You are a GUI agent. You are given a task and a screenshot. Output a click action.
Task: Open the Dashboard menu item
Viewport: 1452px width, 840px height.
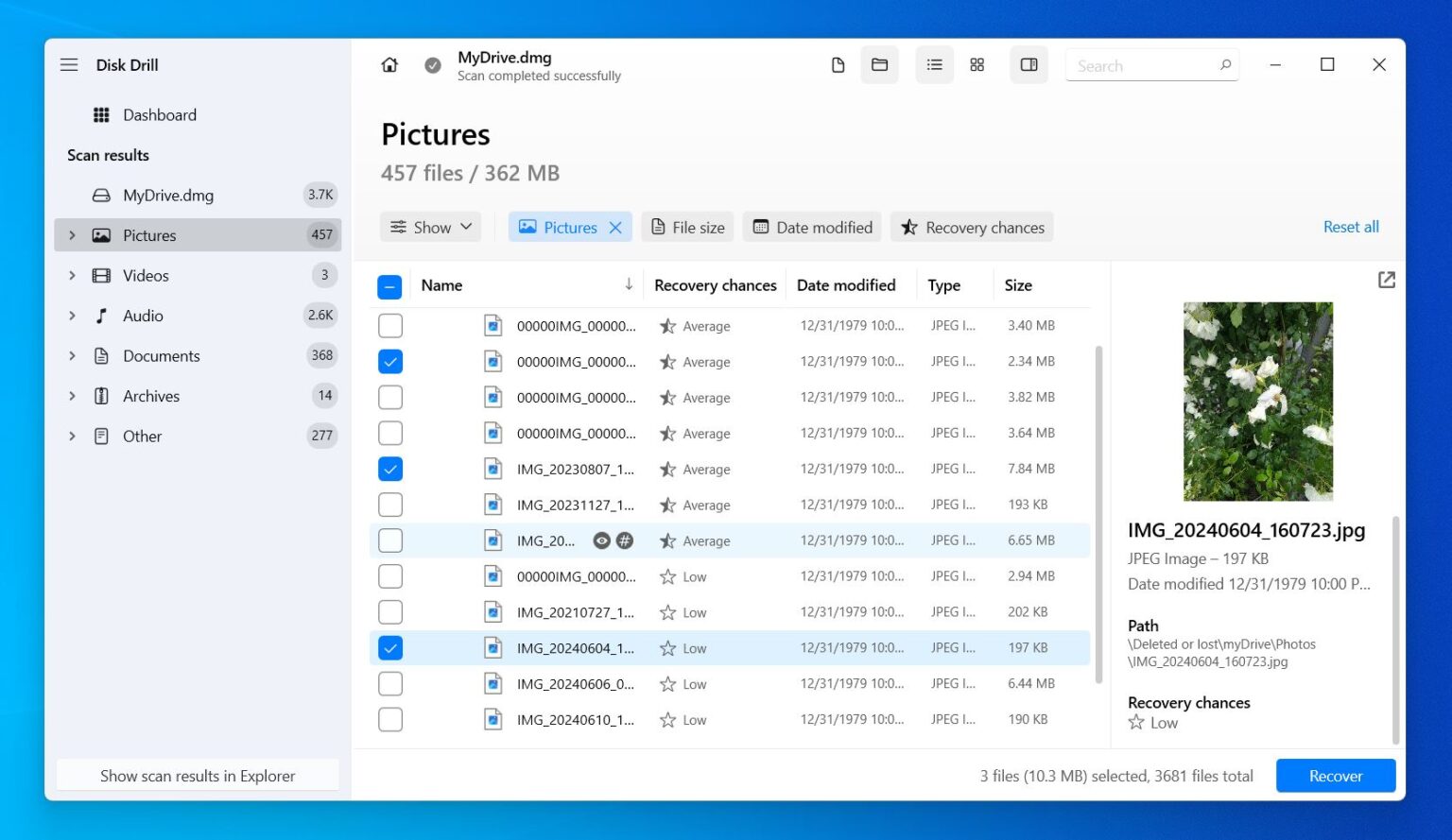click(x=159, y=115)
